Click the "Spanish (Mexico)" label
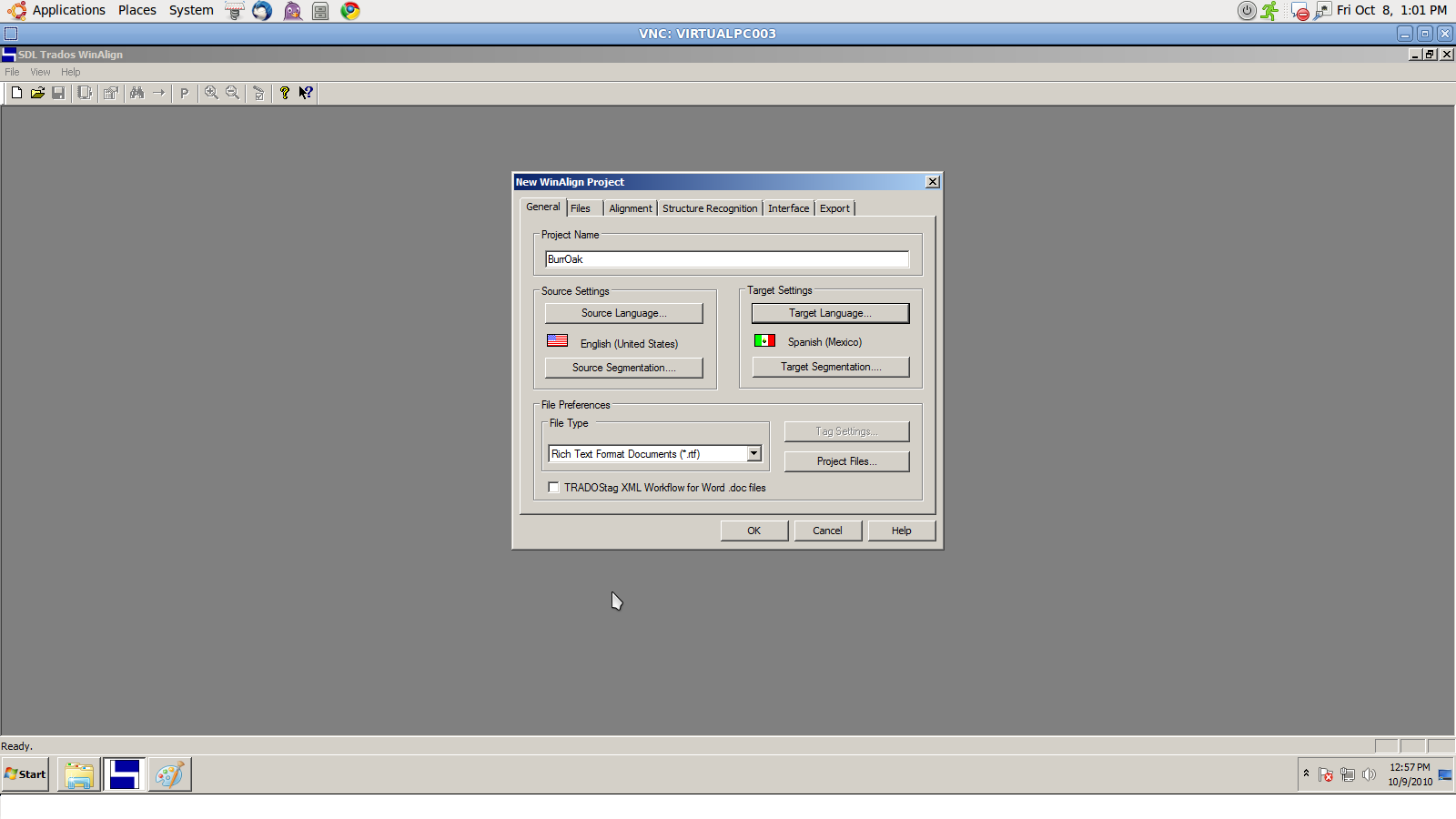The image size is (1456, 819). 824,342
